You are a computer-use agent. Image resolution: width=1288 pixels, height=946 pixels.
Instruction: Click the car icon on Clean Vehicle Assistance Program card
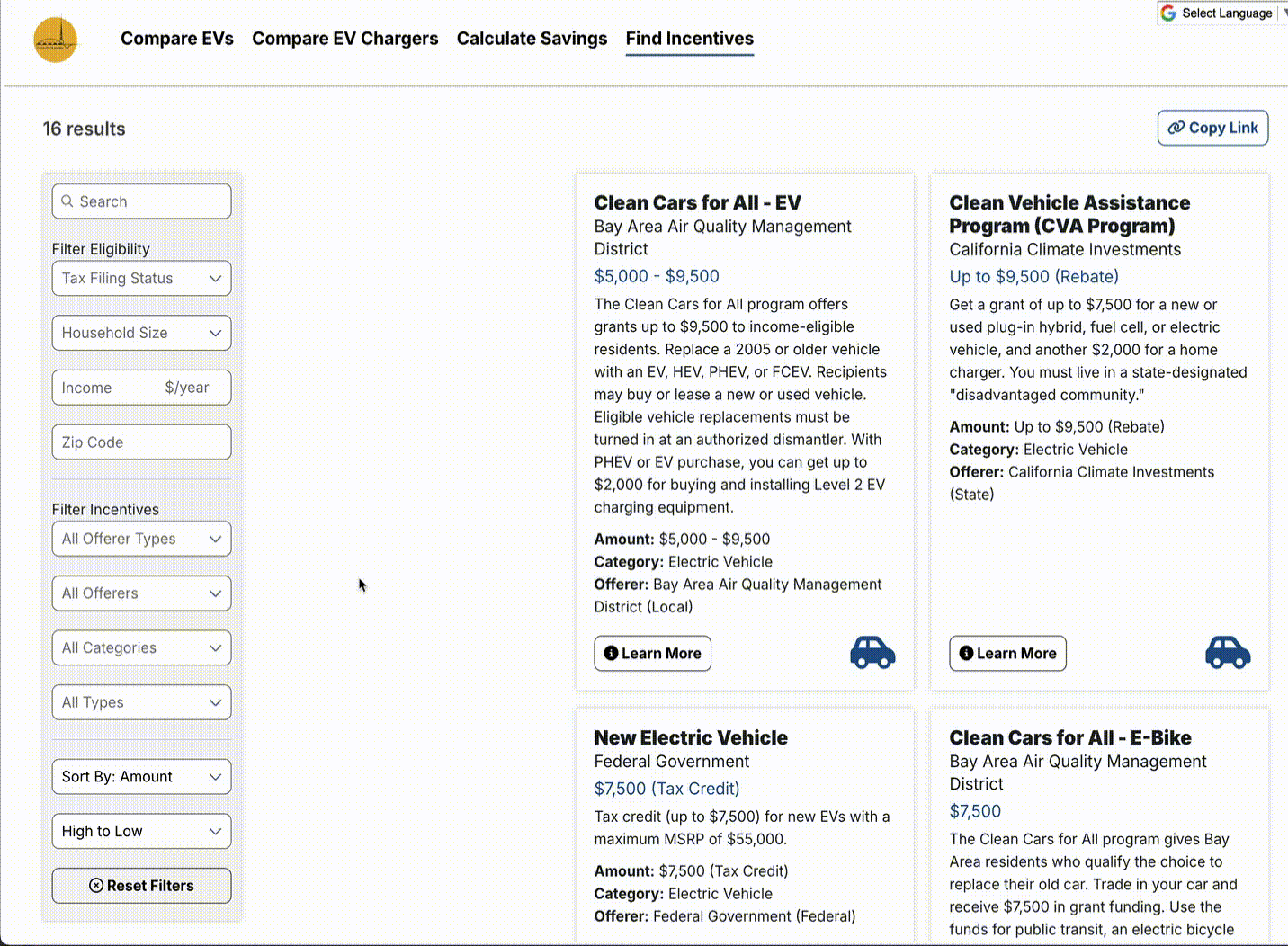point(1228,652)
